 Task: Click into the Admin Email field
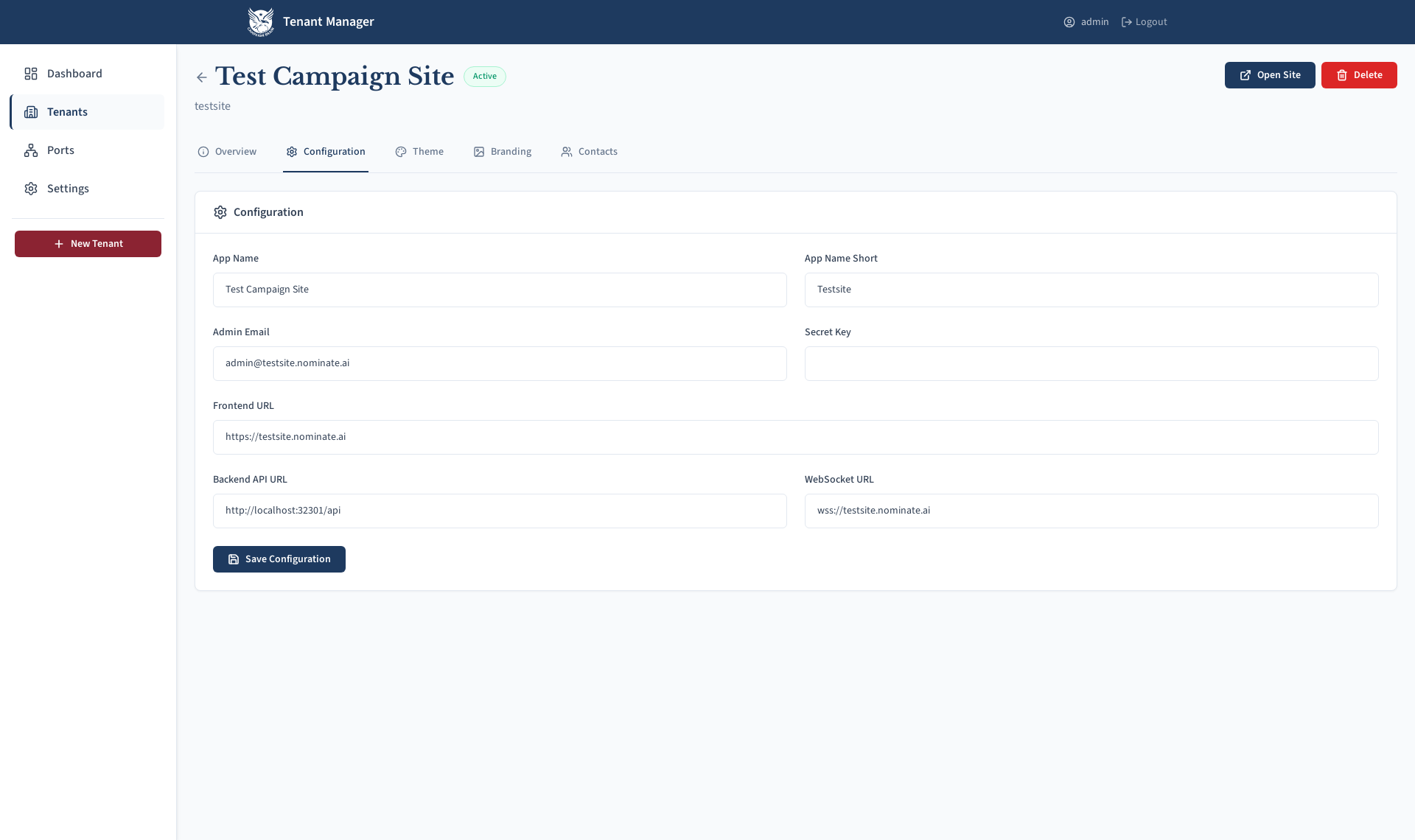(499, 363)
